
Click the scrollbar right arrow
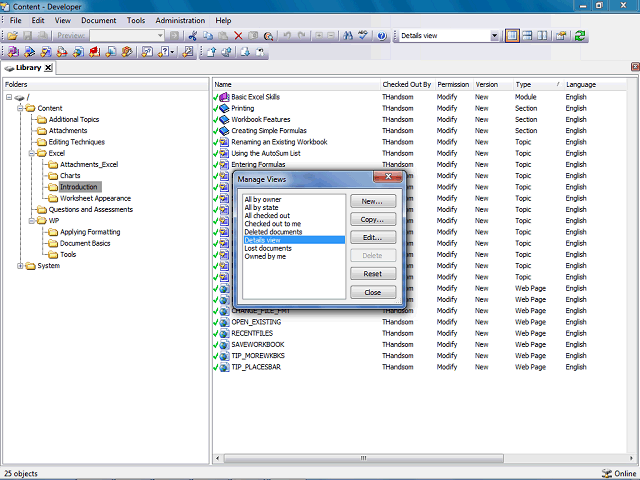631,458
